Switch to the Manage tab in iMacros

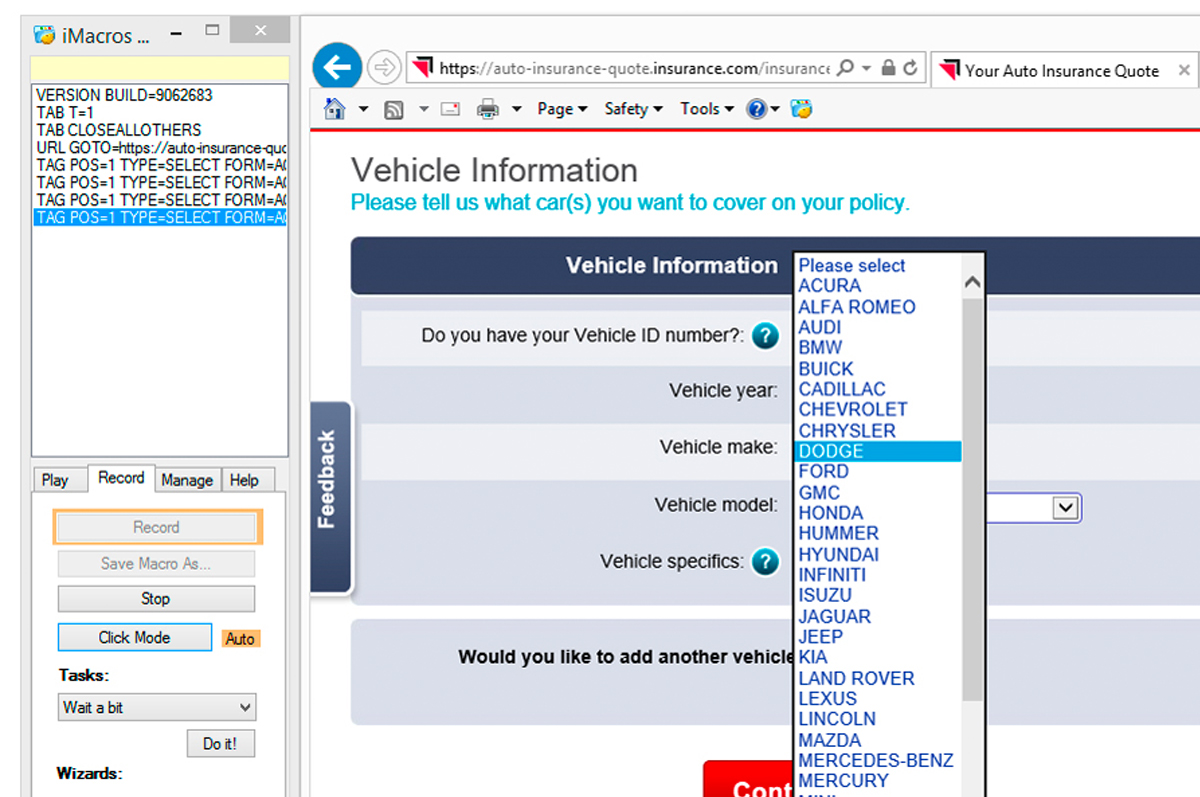click(x=187, y=480)
